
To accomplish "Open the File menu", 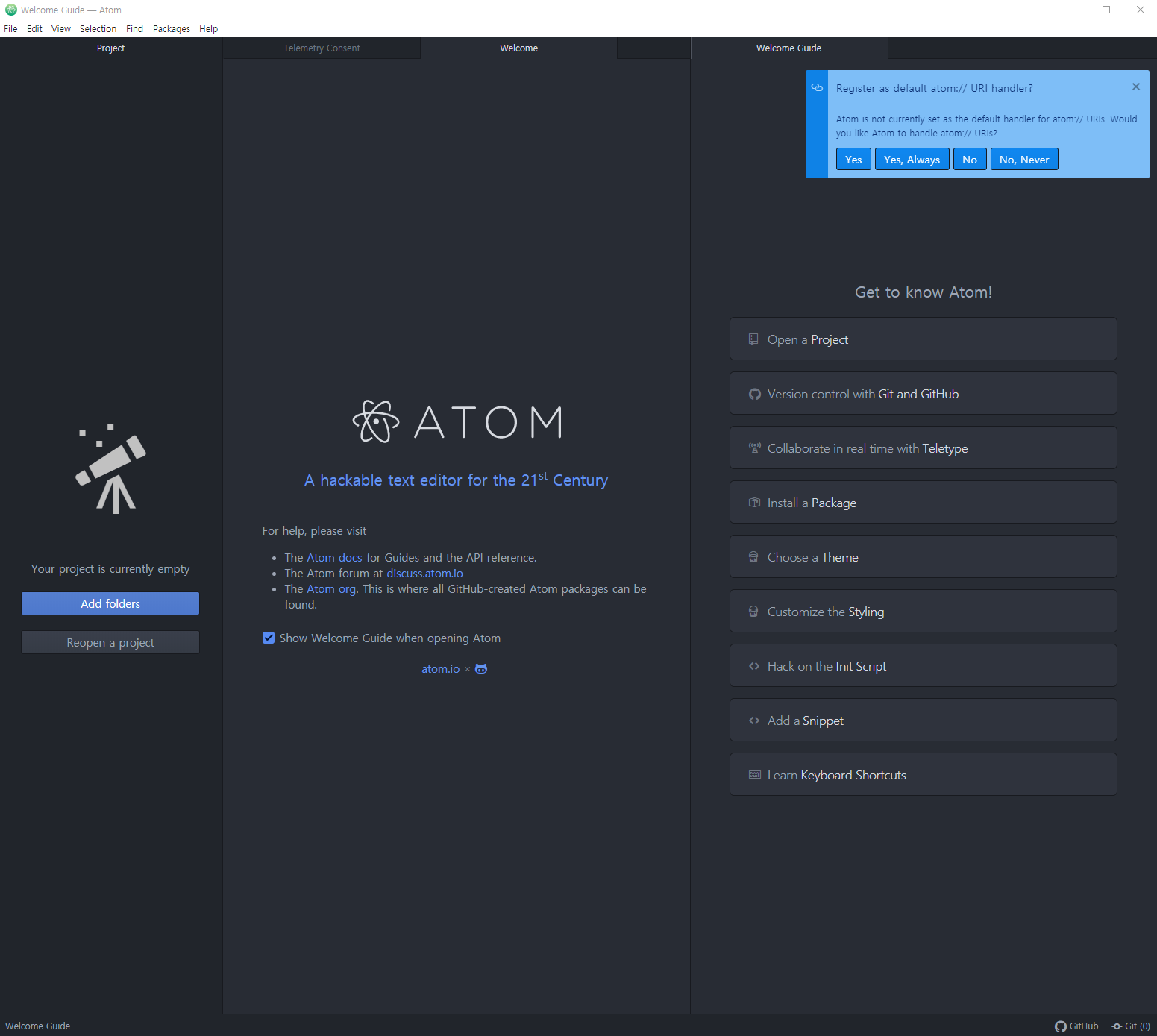I will tap(10, 29).
